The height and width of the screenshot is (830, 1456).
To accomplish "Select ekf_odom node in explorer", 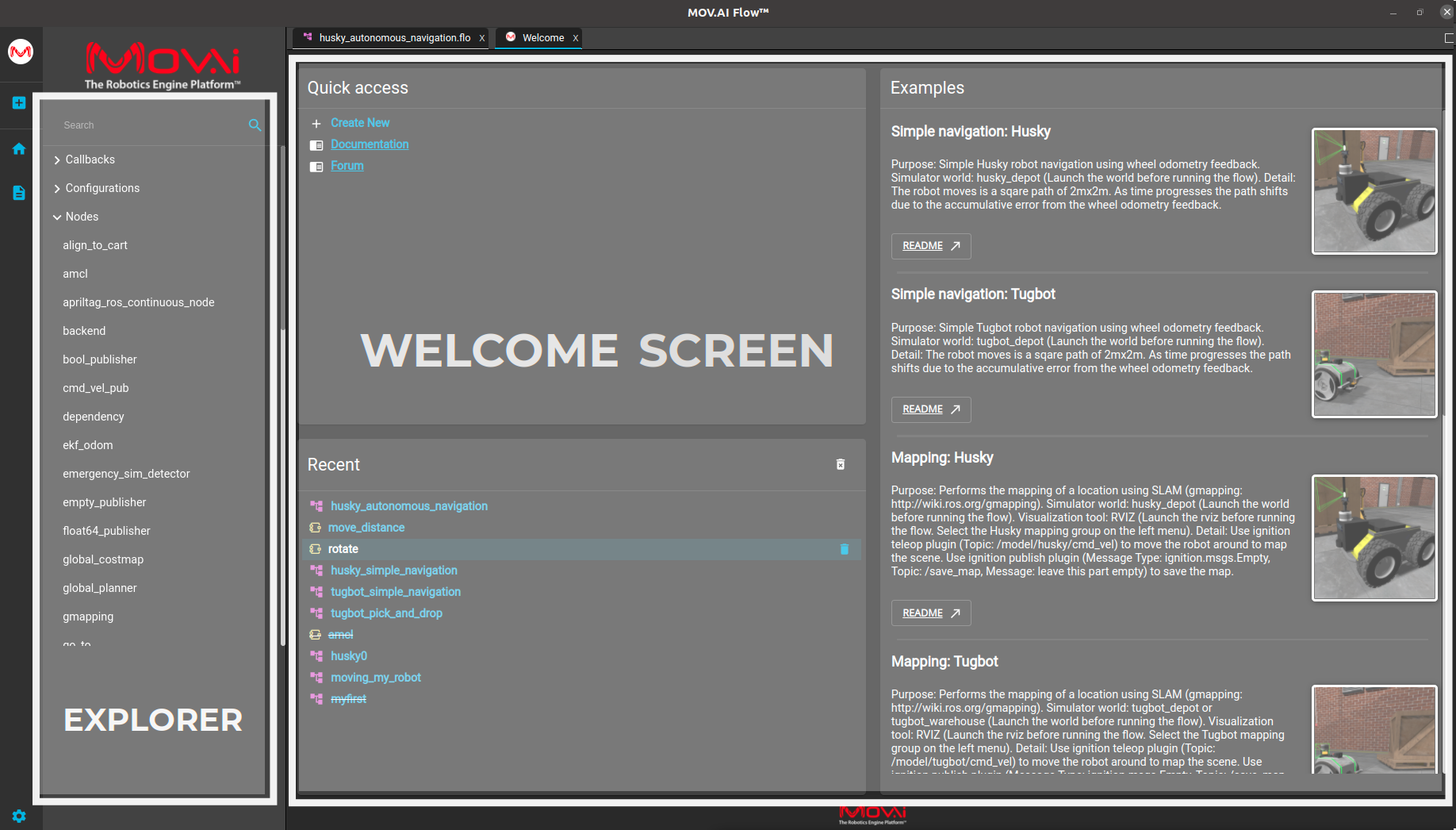I will pos(88,445).
